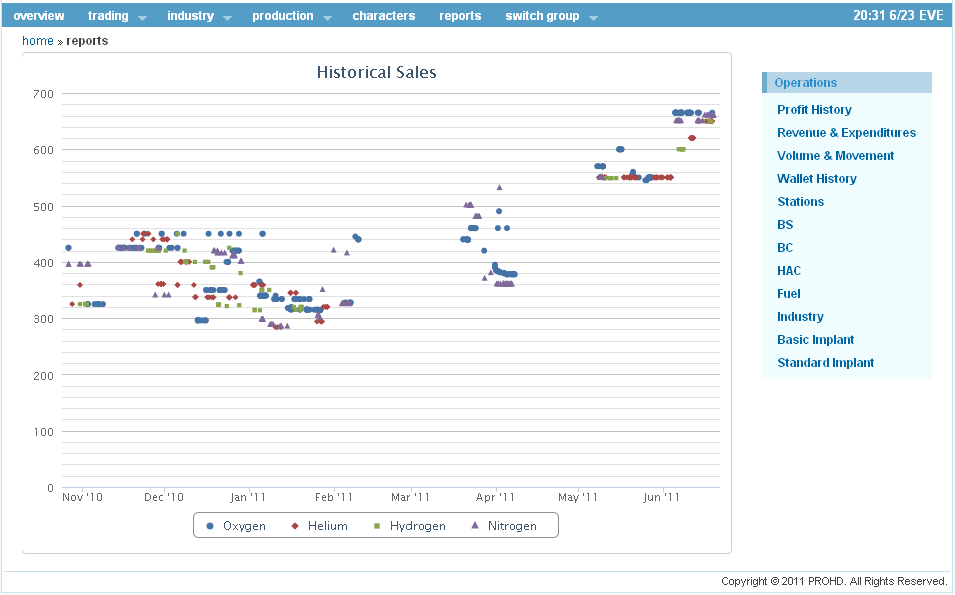Select the Stations report link
Viewport: 955px width, 595px height.
(800, 202)
